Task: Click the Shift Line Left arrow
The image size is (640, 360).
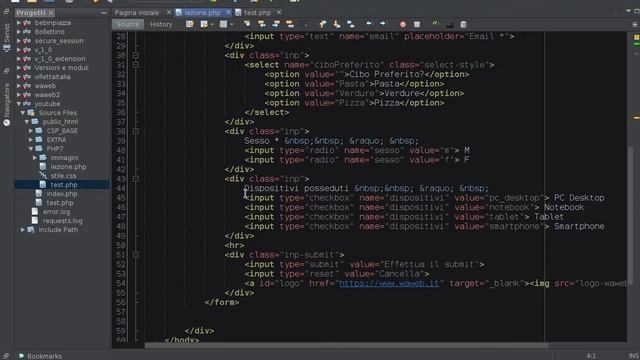Action: pyautogui.click(x=369, y=24)
